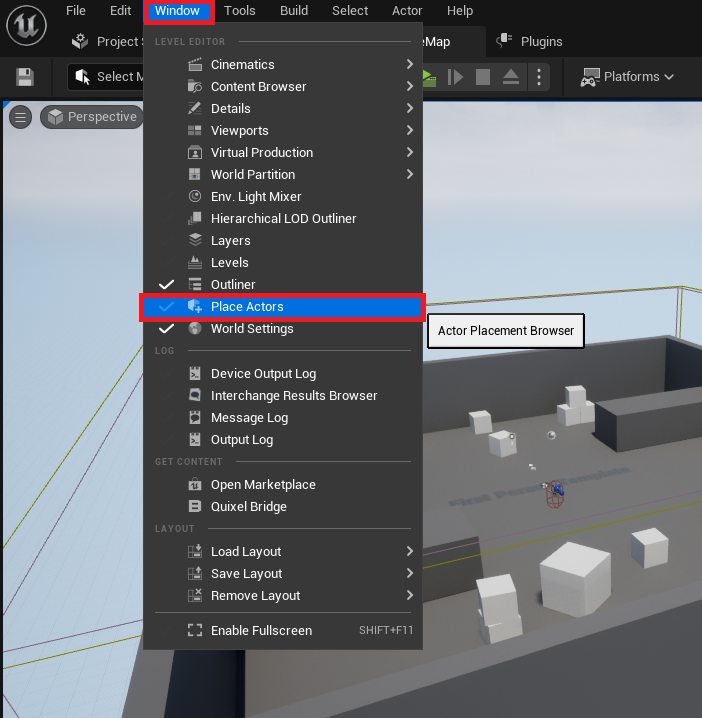Toggle Hierarchical LOD Outliner panel
Screen dimensions: 702x718
tap(282, 218)
